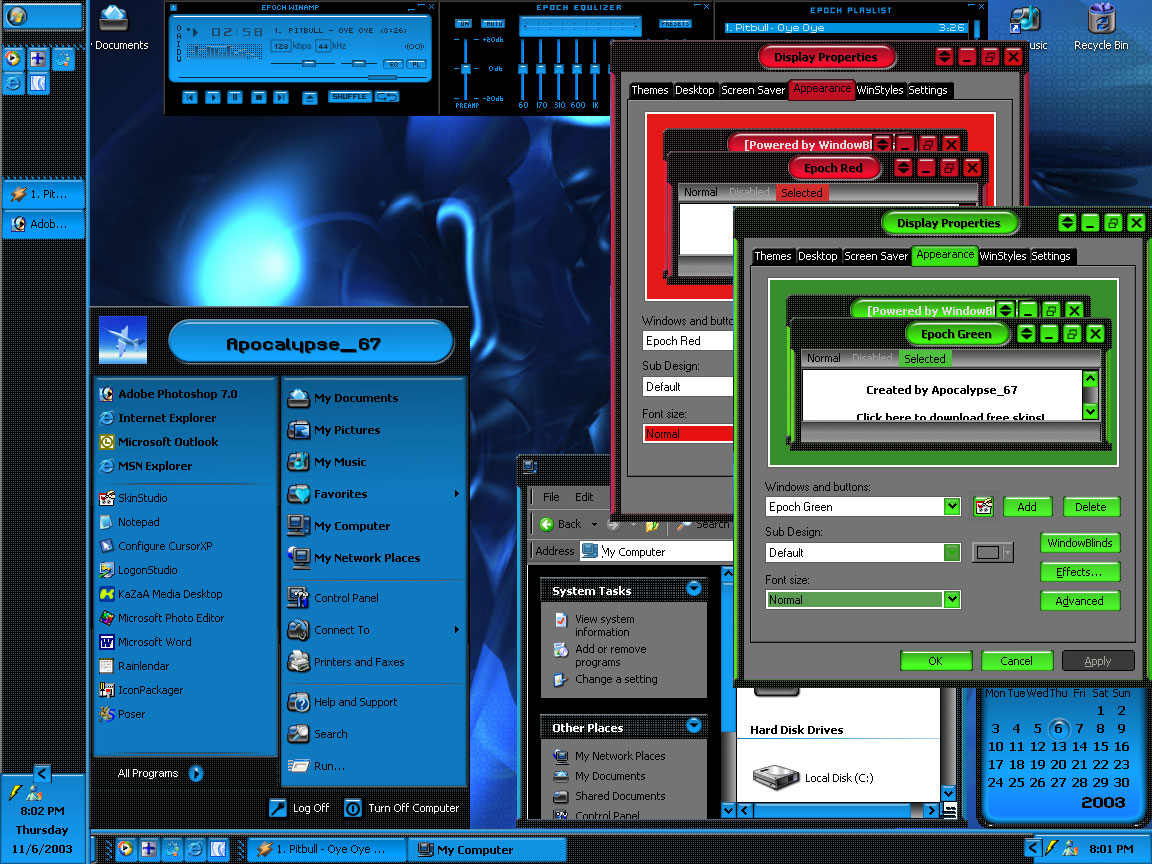Click the equalizer PREAMP slider
1152x864 pixels.
(x=465, y=68)
